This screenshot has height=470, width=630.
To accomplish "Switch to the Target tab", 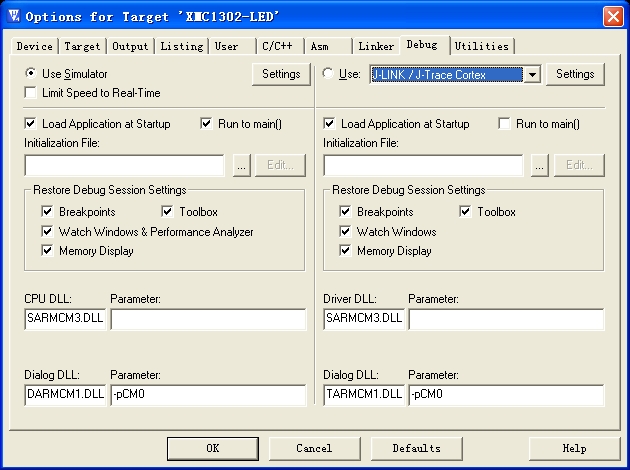I will coord(82,46).
